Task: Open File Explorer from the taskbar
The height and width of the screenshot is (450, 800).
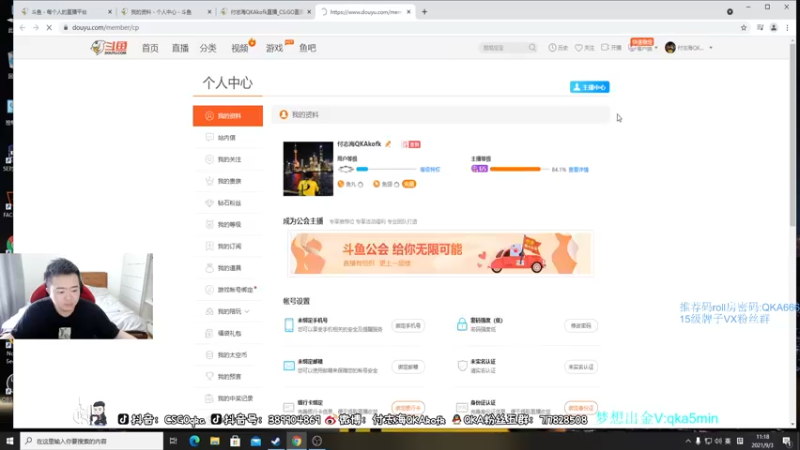Action: [x=215, y=441]
